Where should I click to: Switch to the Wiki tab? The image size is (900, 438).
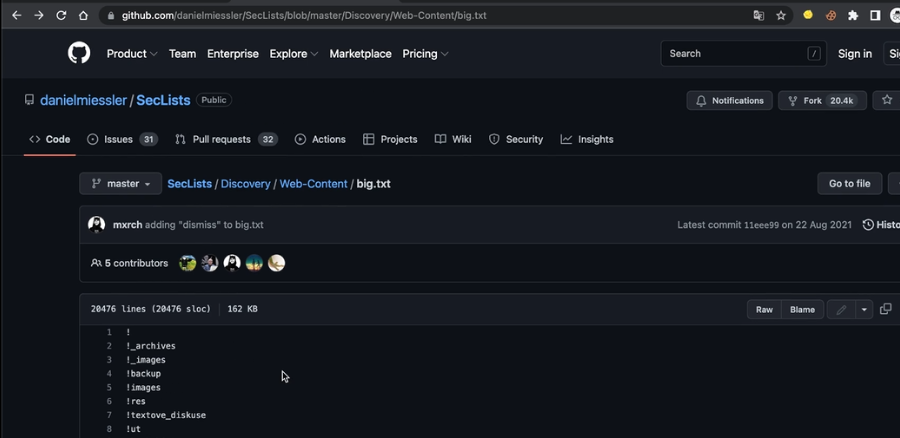(453, 139)
